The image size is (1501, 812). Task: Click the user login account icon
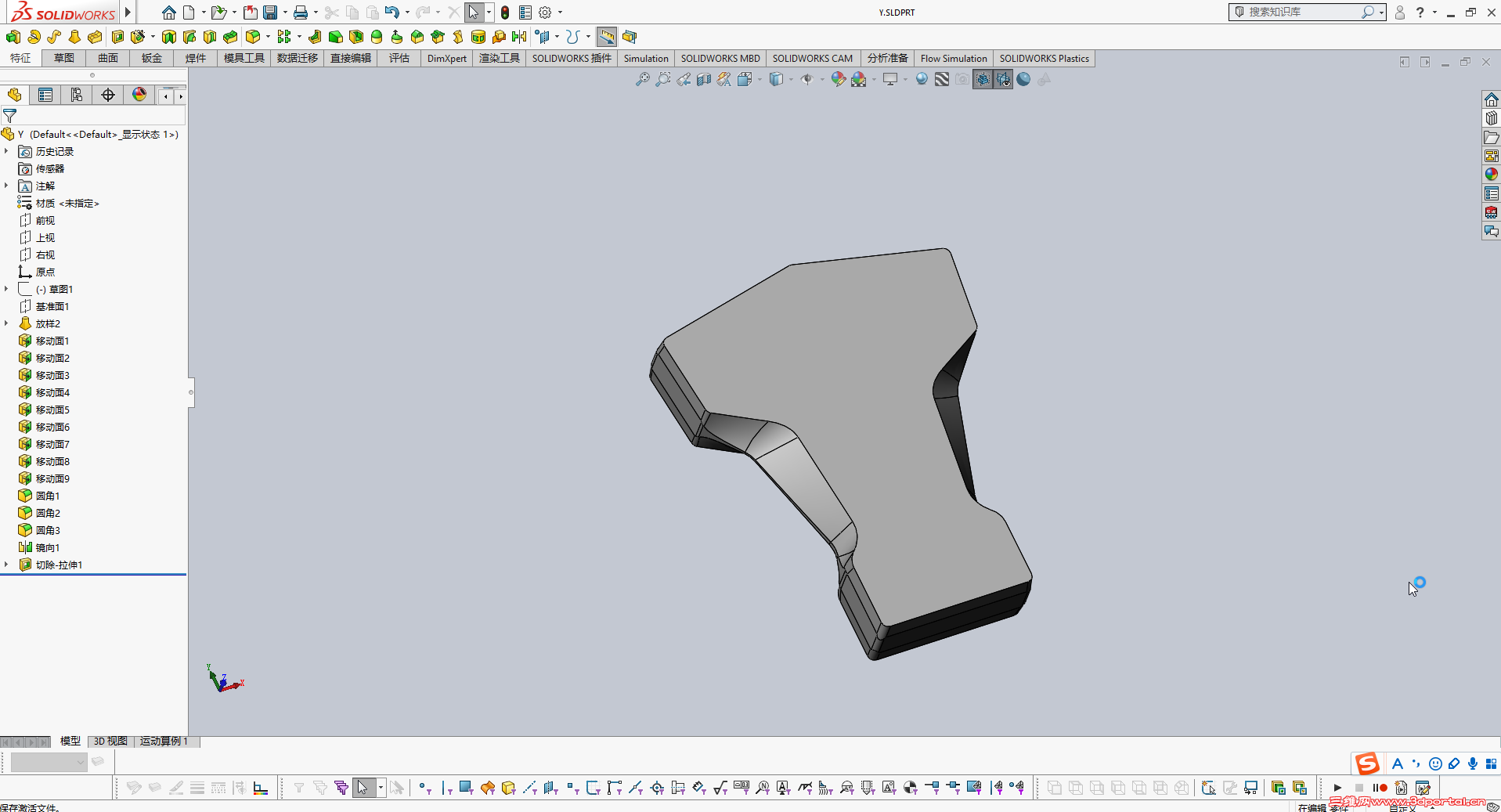click(1400, 13)
